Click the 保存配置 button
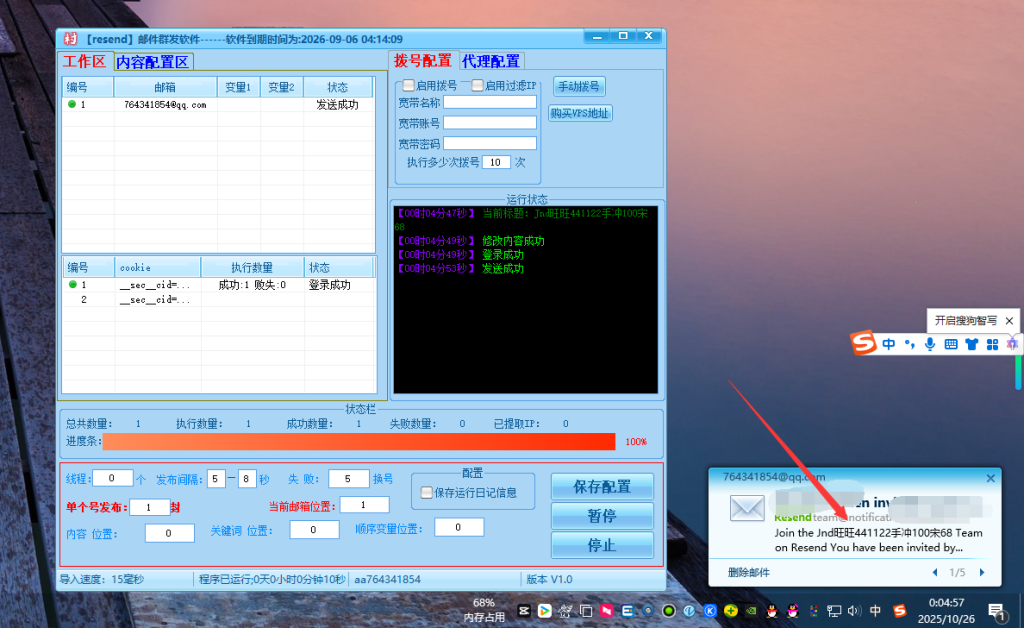This screenshot has width=1024, height=628. [x=602, y=487]
